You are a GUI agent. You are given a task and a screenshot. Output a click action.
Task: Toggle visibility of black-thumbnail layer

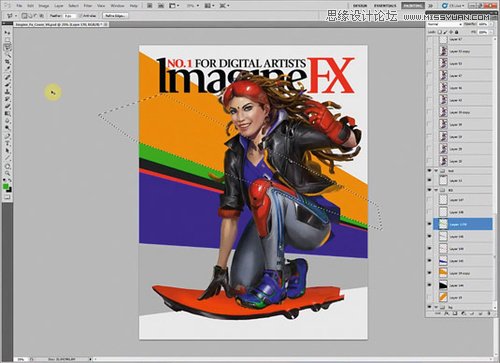tap(429, 285)
